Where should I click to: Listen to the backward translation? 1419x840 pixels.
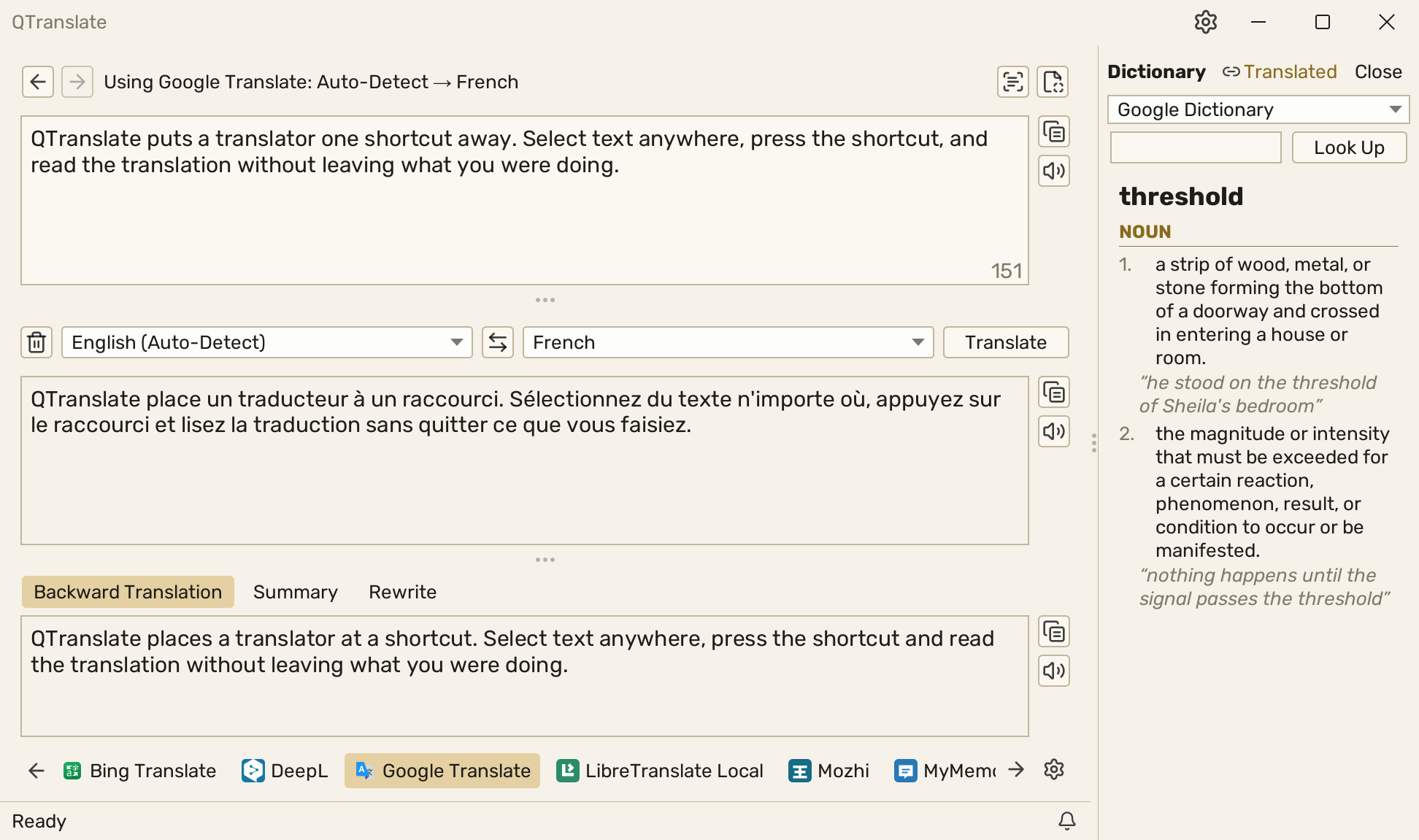click(x=1054, y=671)
